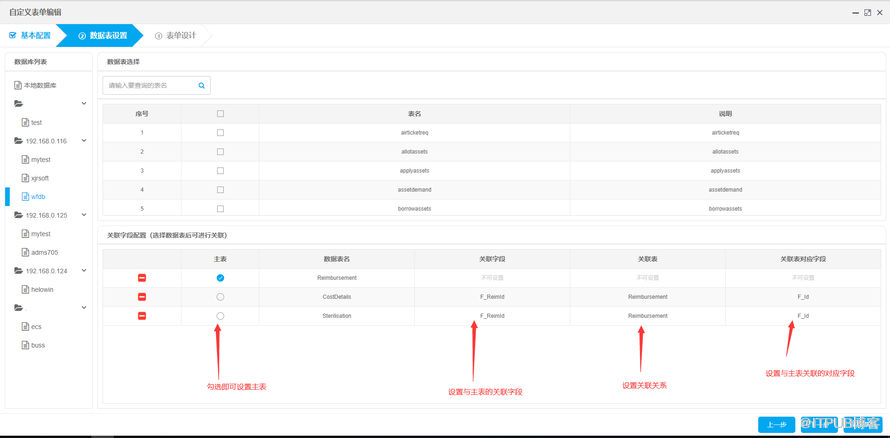Maximize the 自定义表单编辑 dialog

[867, 12]
